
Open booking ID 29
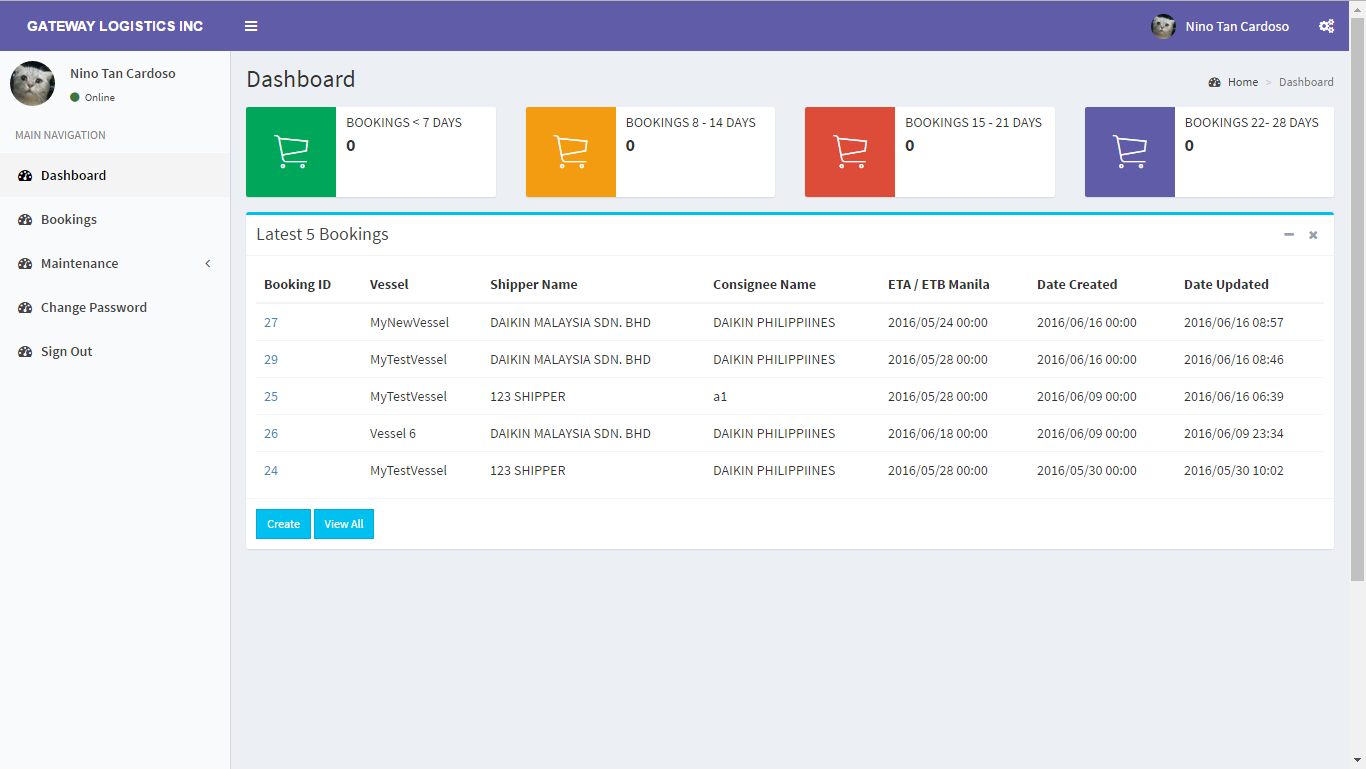pyautogui.click(x=271, y=359)
